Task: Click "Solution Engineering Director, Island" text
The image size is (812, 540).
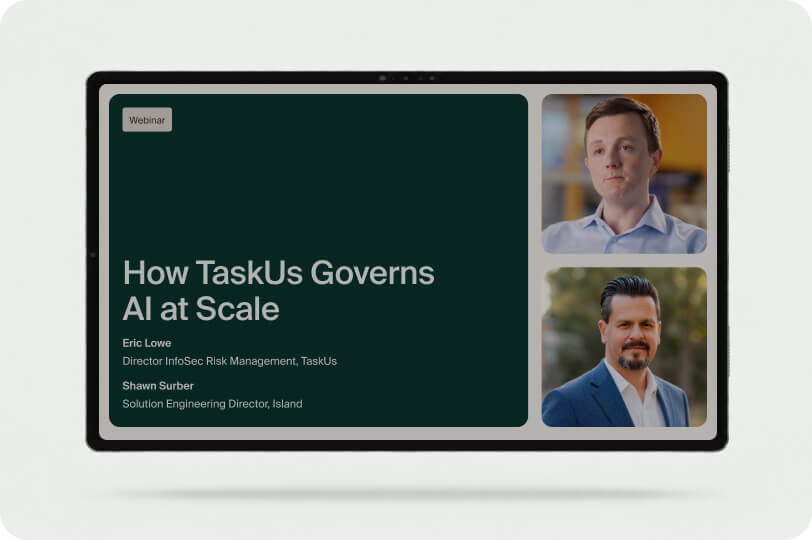Action: point(212,404)
